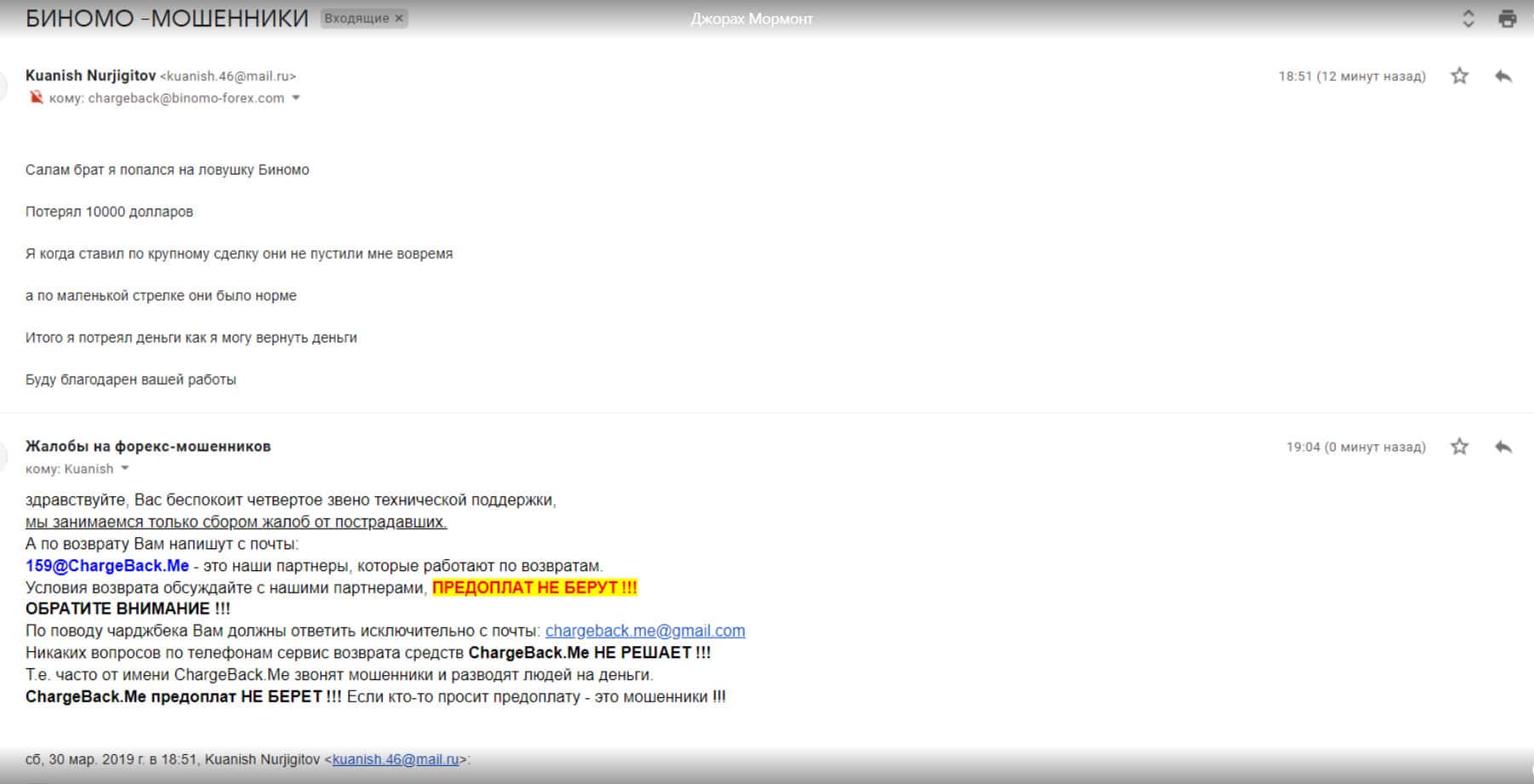Click the highlighted text ПРЕДОПЛАТ НЕ БЕРУТ !!!
The height and width of the screenshot is (784, 1534).
point(535,587)
